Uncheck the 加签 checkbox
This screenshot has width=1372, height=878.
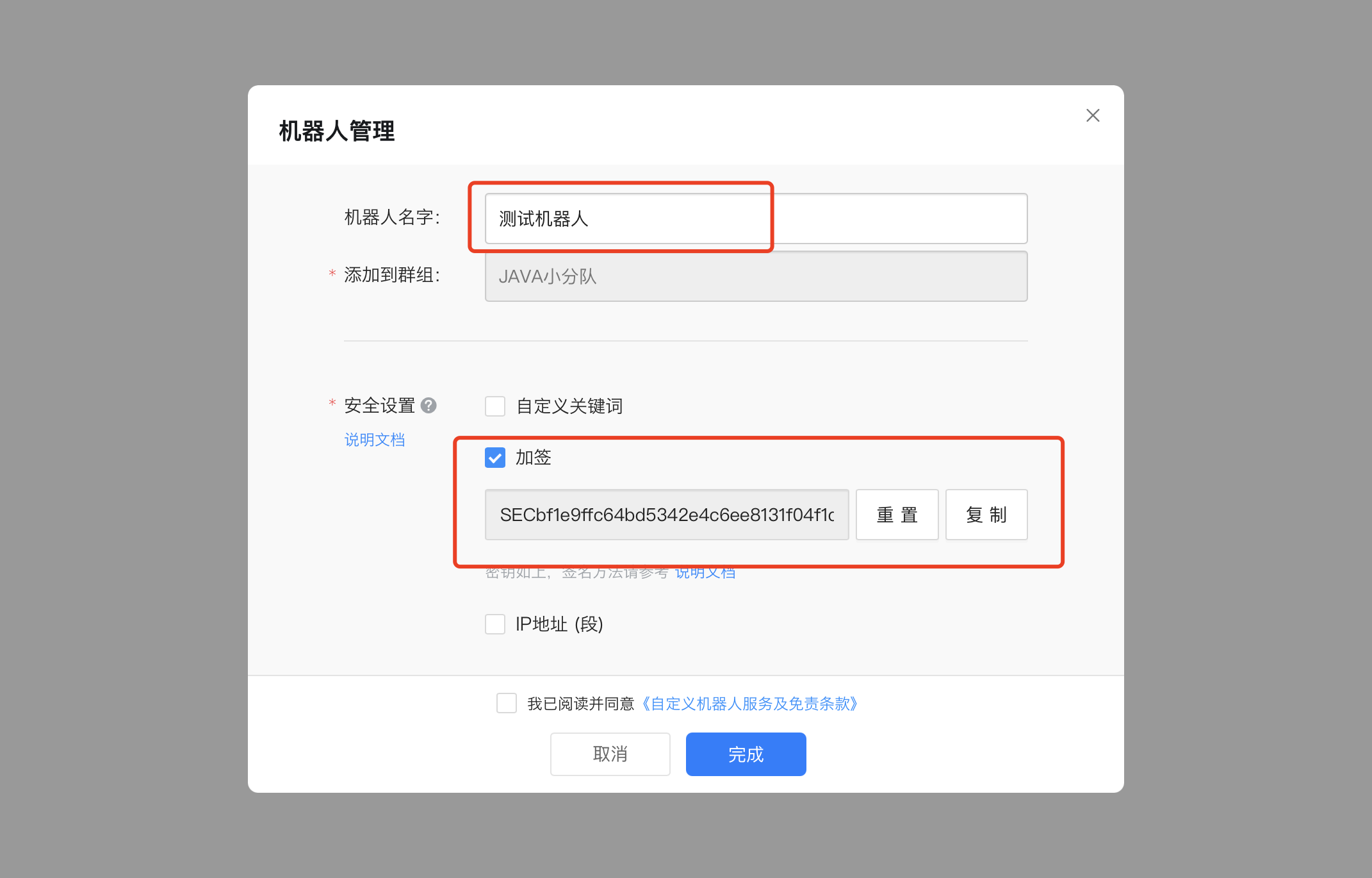495,457
